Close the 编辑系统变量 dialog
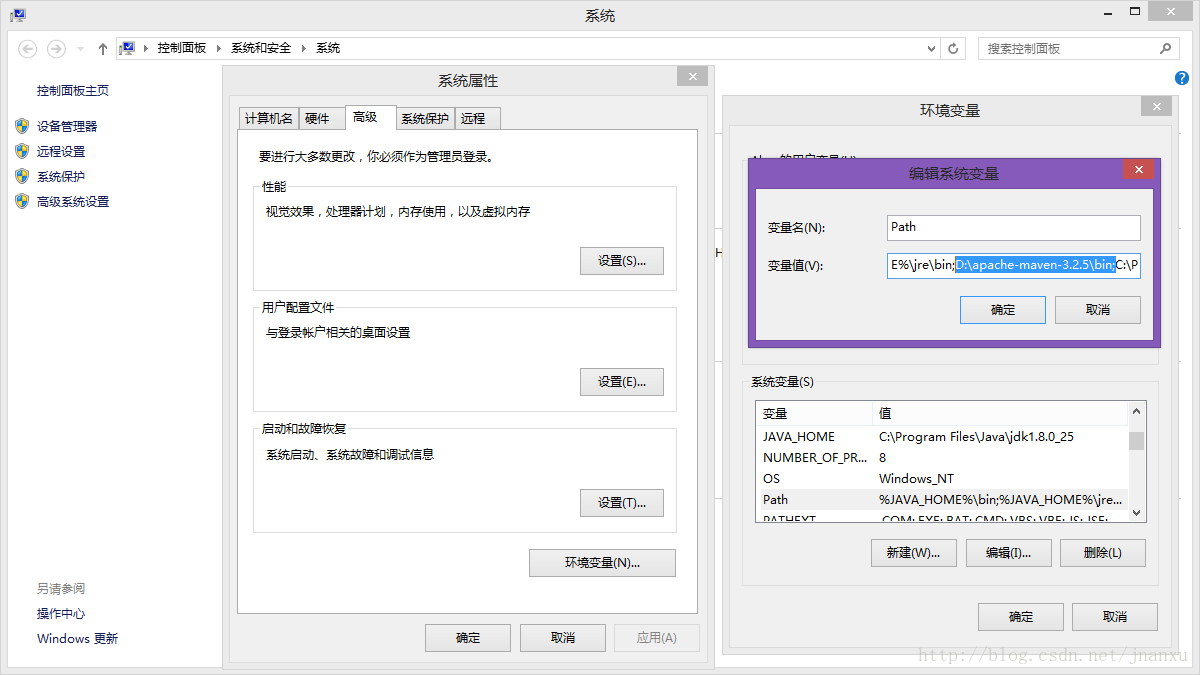 coord(1138,170)
